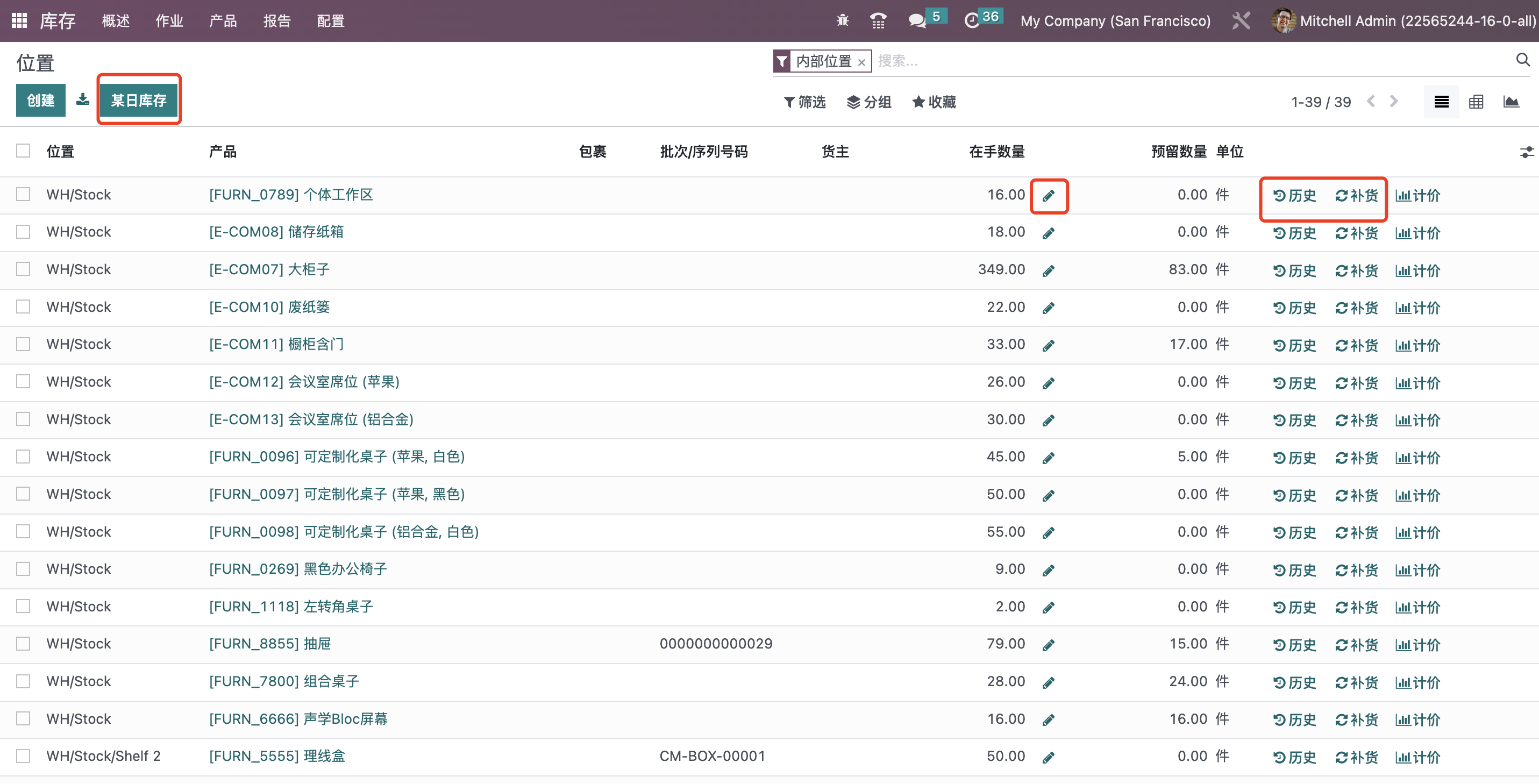Click 补货 for 大柜子 row
Screen dimensions: 1539x784
(1357, 270)
